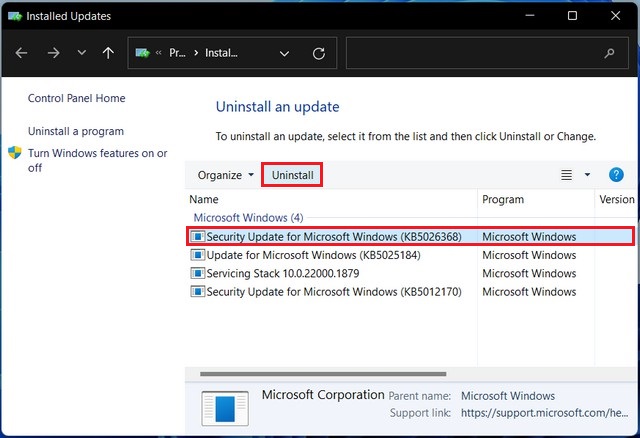Click the 'Microsoft Windows' parent name value
The image size is (640, 438).
[x=508, y=396]
